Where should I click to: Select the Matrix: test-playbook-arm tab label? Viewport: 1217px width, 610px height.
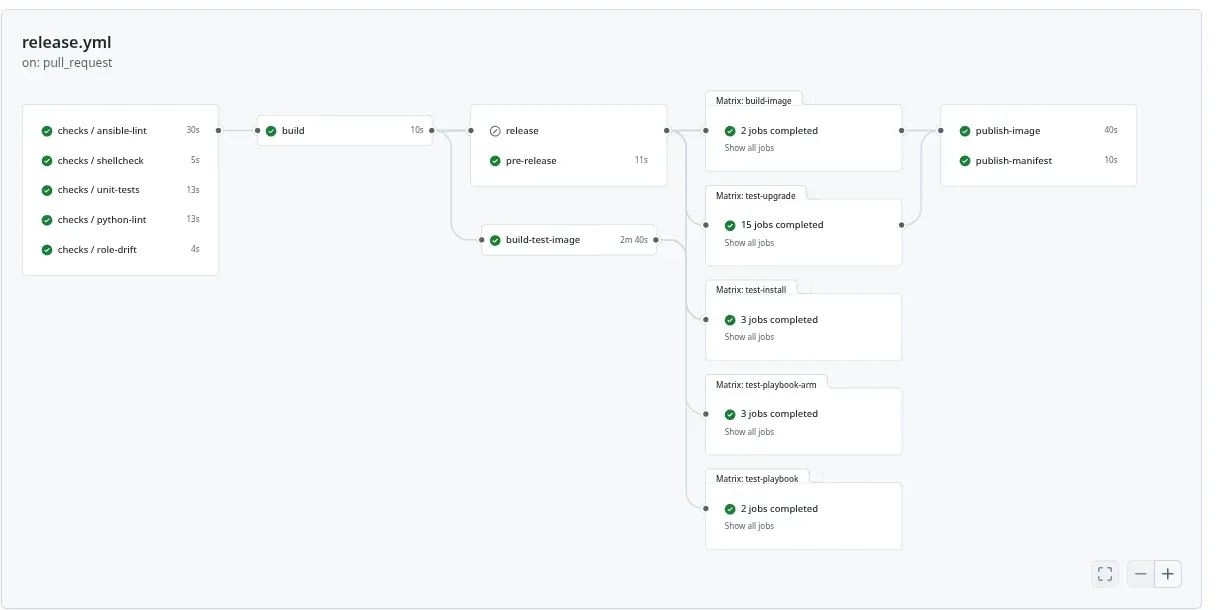tap(766, 385)
